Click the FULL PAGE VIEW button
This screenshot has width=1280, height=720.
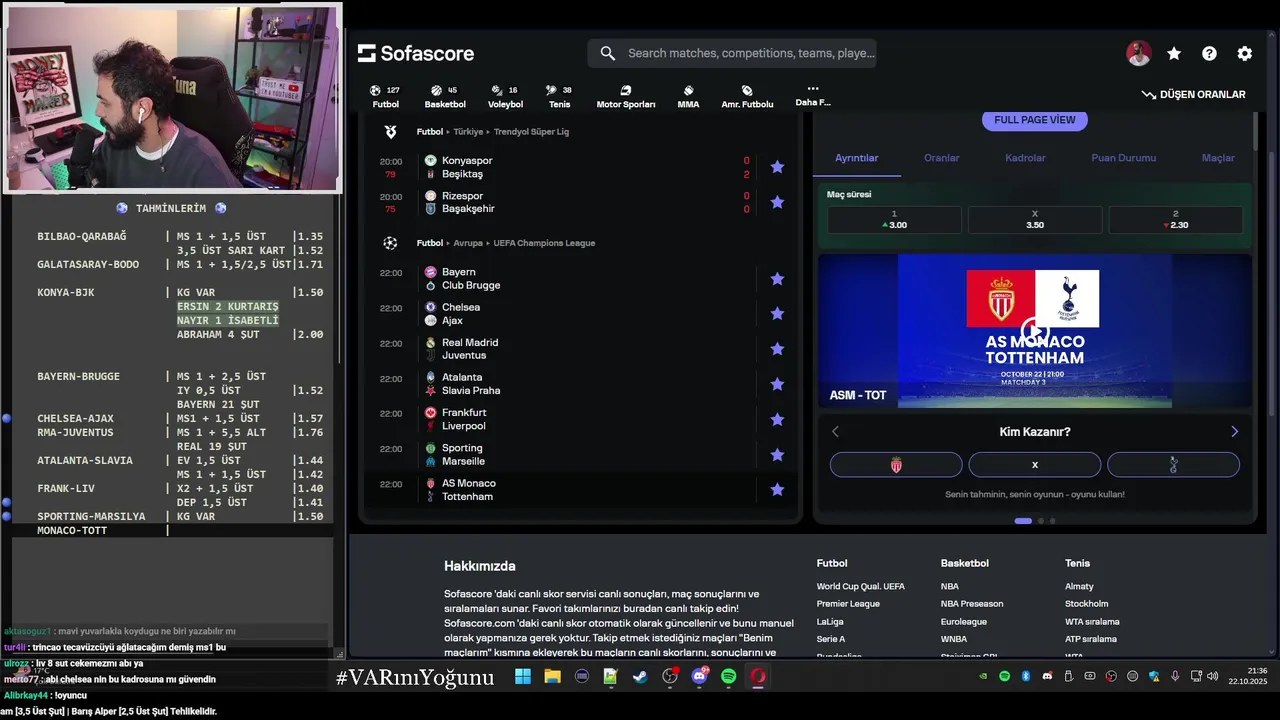click(x=1034, y=120)
